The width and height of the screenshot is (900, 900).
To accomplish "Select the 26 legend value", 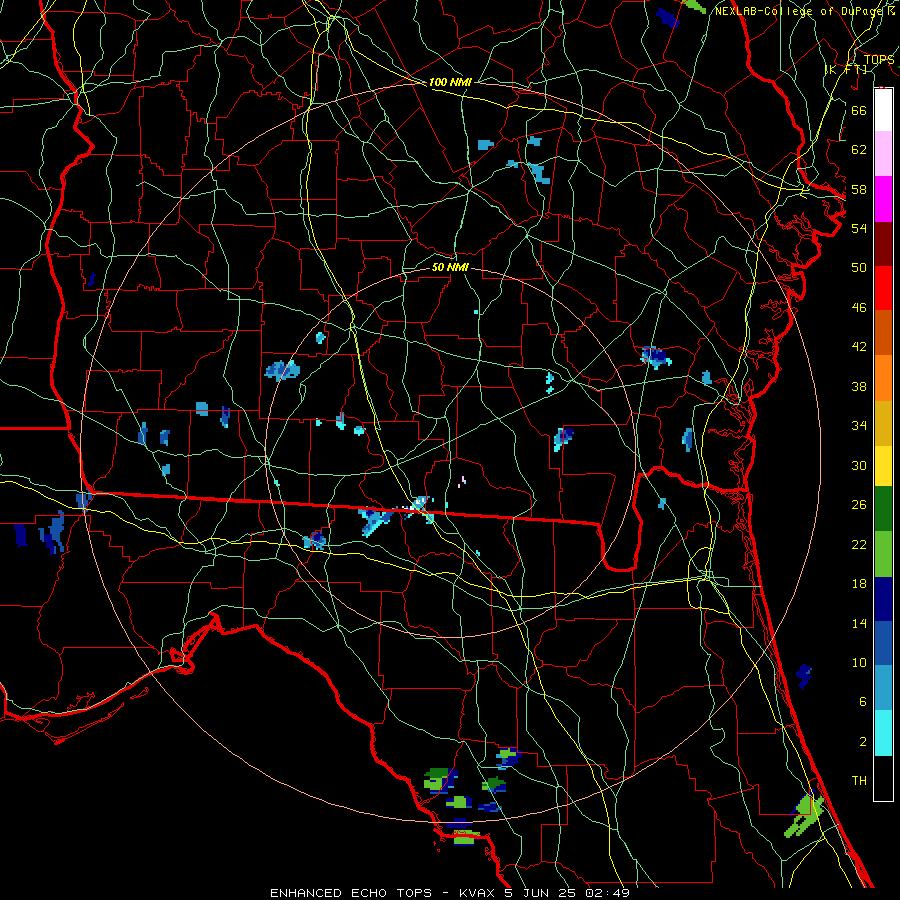I will click(859, 505).
